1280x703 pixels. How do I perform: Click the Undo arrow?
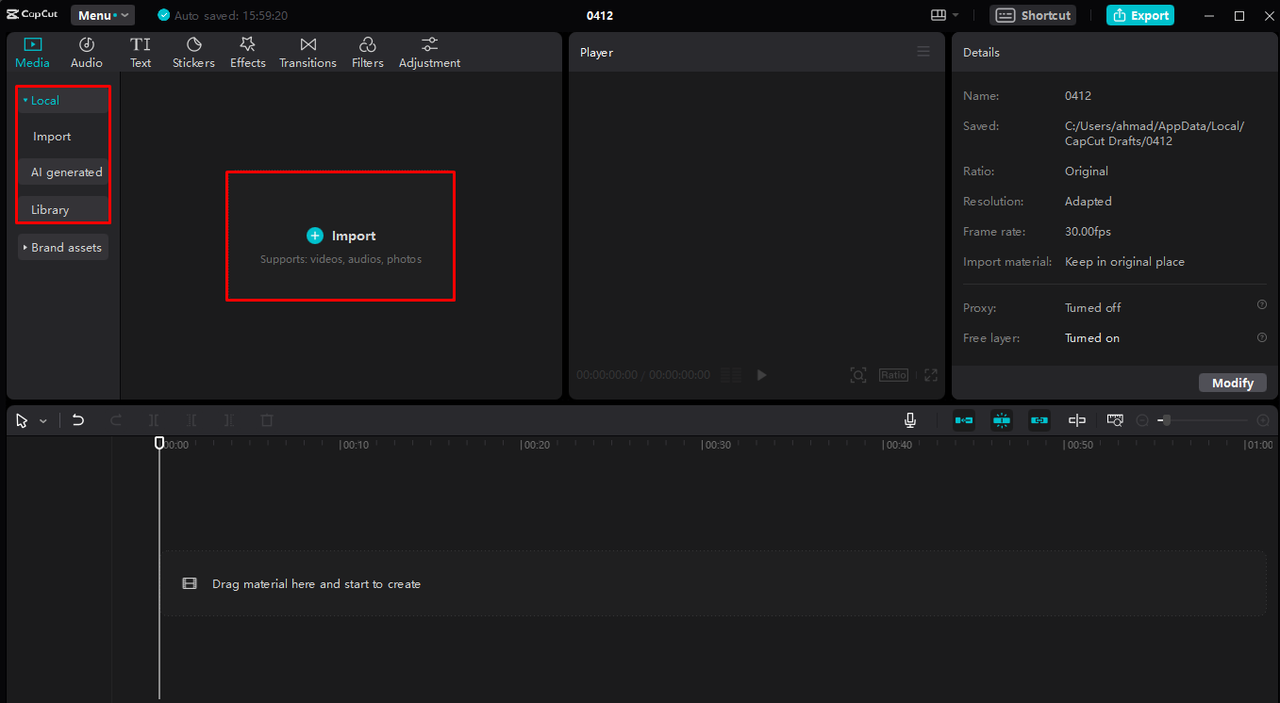tap(78, 421)
